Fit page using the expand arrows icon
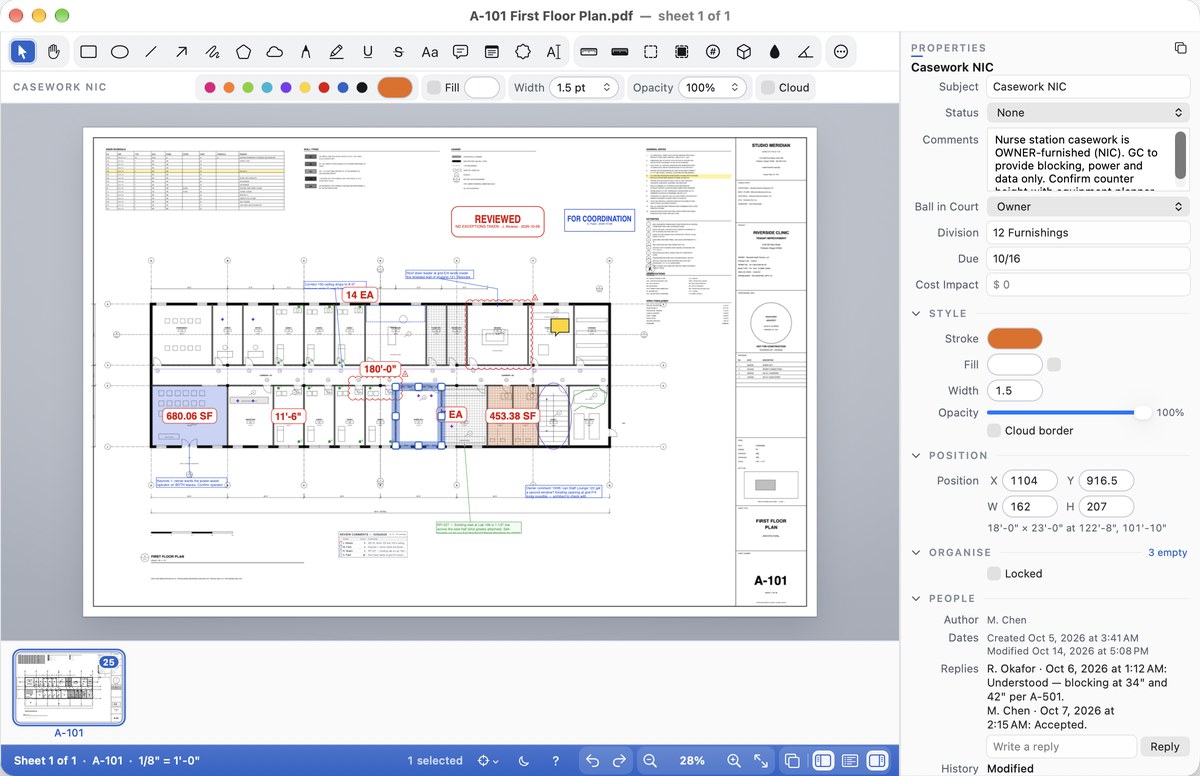Screen dimensions: 1200x776 click(760, 761)
